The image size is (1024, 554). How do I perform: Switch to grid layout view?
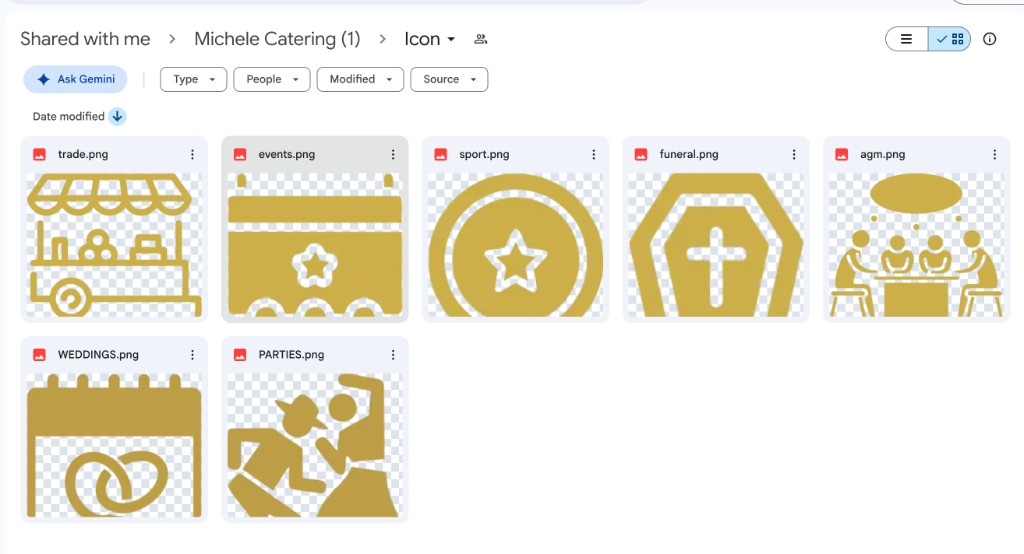coord(950,39)
